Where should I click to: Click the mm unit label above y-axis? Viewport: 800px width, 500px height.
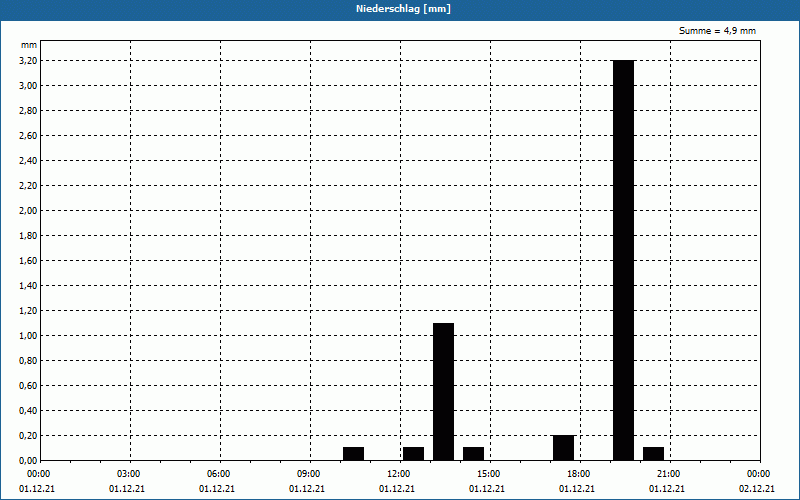point(29,45)
